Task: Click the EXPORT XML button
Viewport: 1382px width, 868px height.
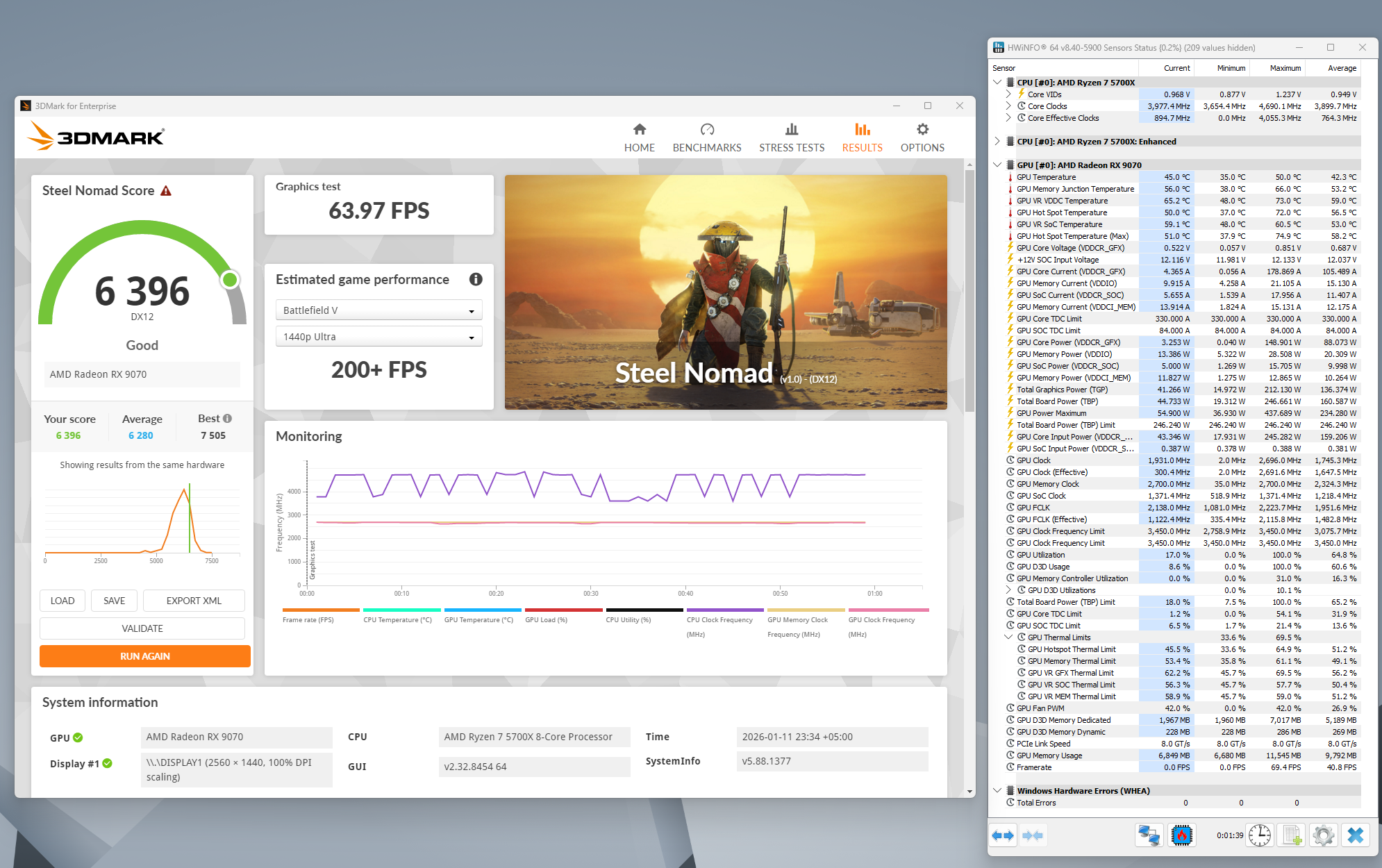Action: [x=194, y=601]
